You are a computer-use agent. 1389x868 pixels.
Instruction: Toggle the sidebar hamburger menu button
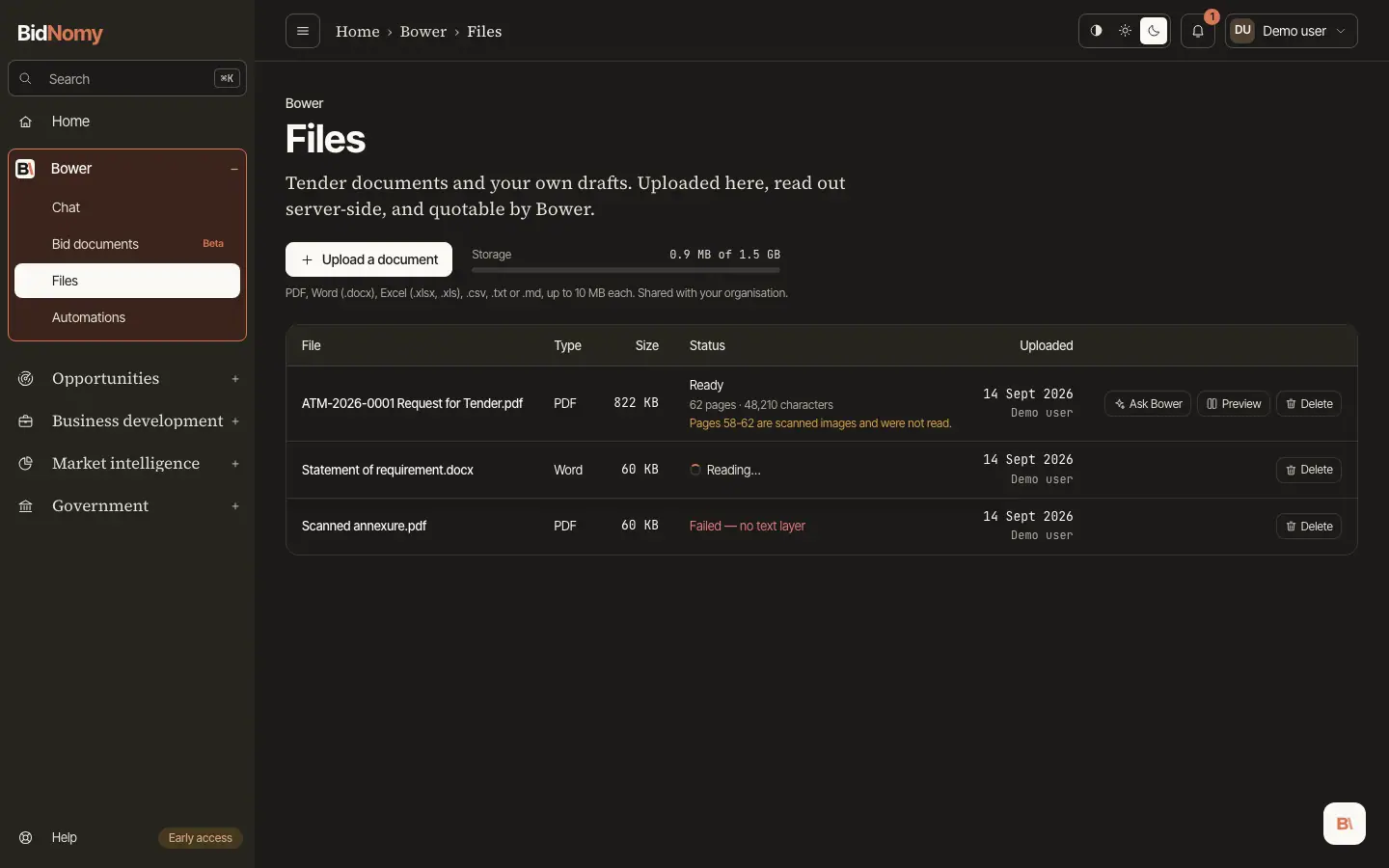[x=303, y=31]
